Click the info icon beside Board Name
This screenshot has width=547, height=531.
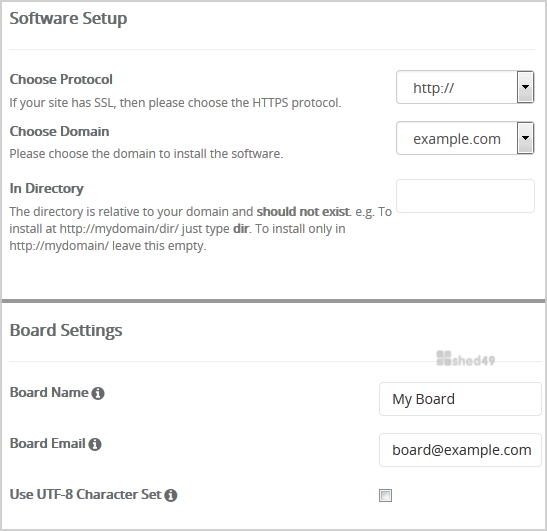tap(98, 393)
